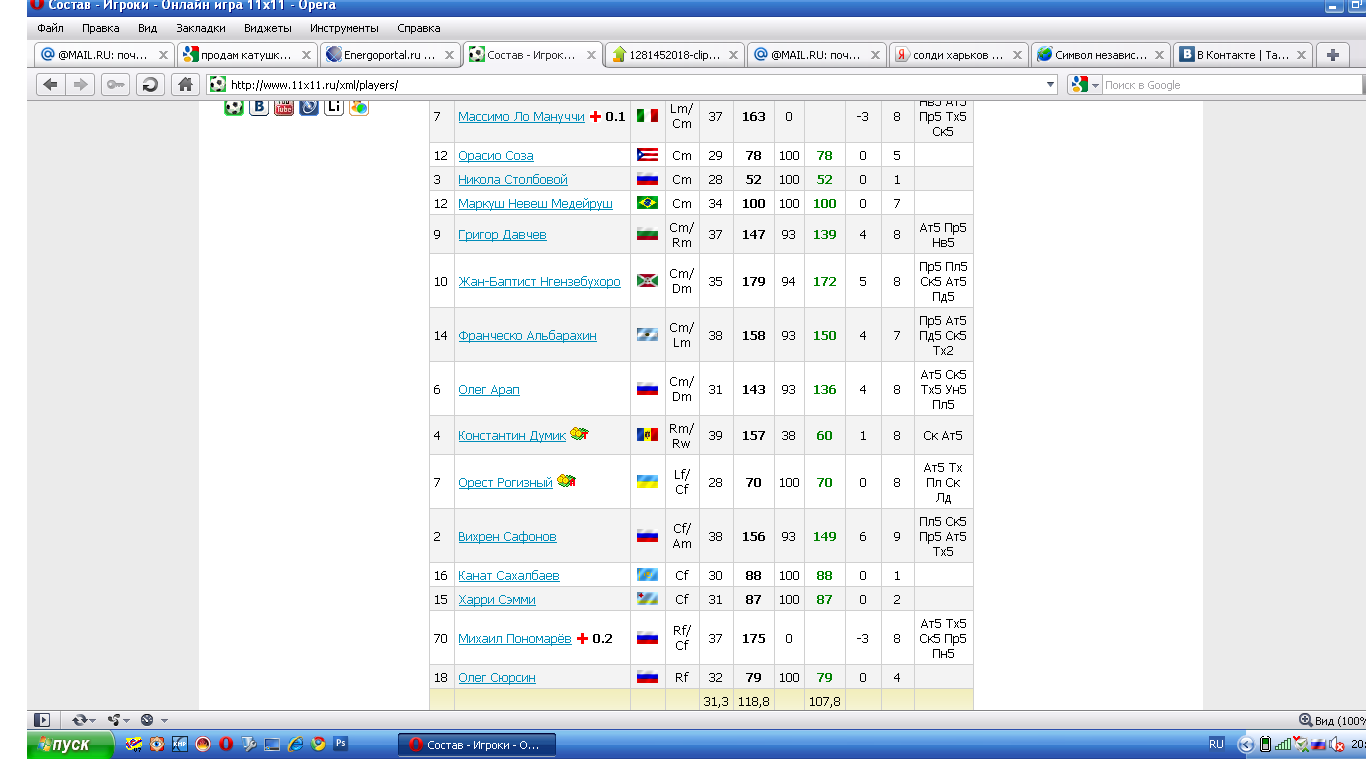This screenshot has width=1366, height=768.
Task: Open the Закладки menu
Action: click(200, 28)
